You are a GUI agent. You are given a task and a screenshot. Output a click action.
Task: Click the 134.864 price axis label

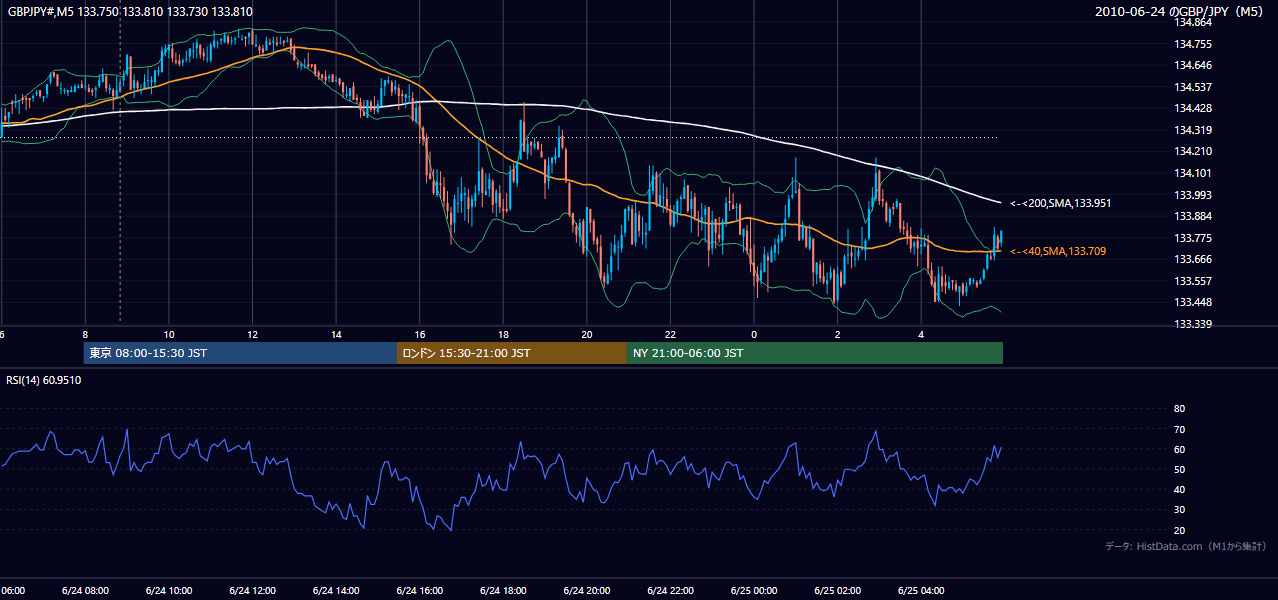pos(1194,22)
